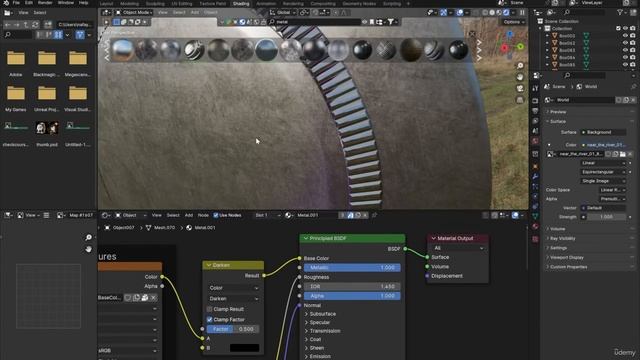Expand the Ray Visibility panel
The height and width of the screenshot is (360, 640).
coord(562,238)
